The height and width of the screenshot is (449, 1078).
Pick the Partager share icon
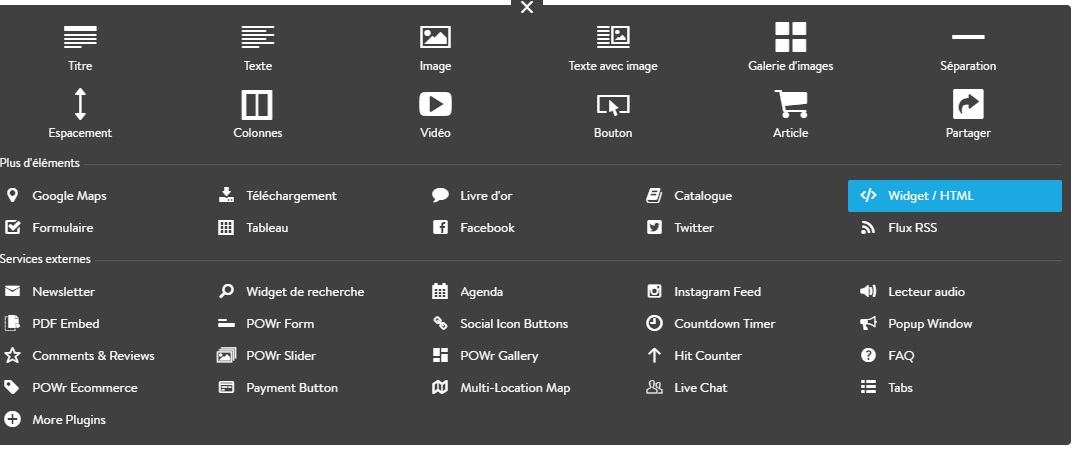[968, 105]
